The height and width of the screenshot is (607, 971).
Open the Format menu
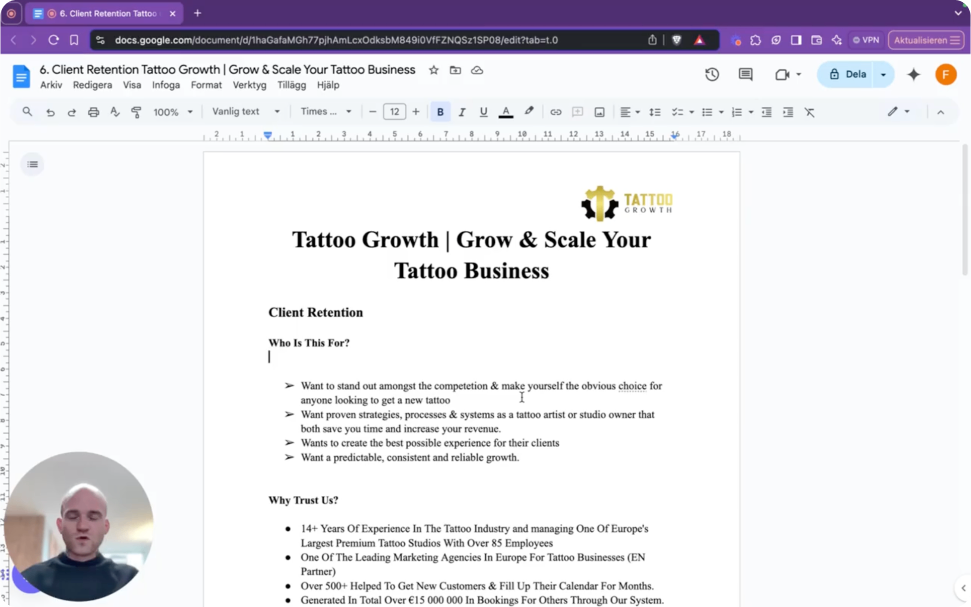click(x=206, y=85)
